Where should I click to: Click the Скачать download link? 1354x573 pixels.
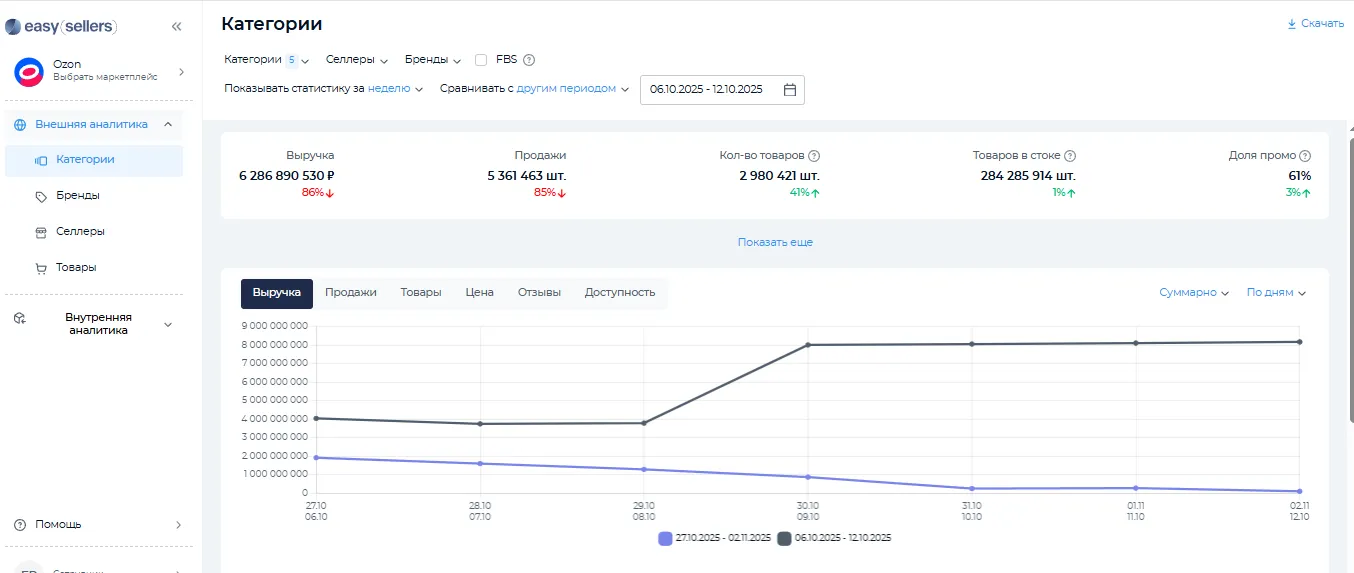[1315, 23]
